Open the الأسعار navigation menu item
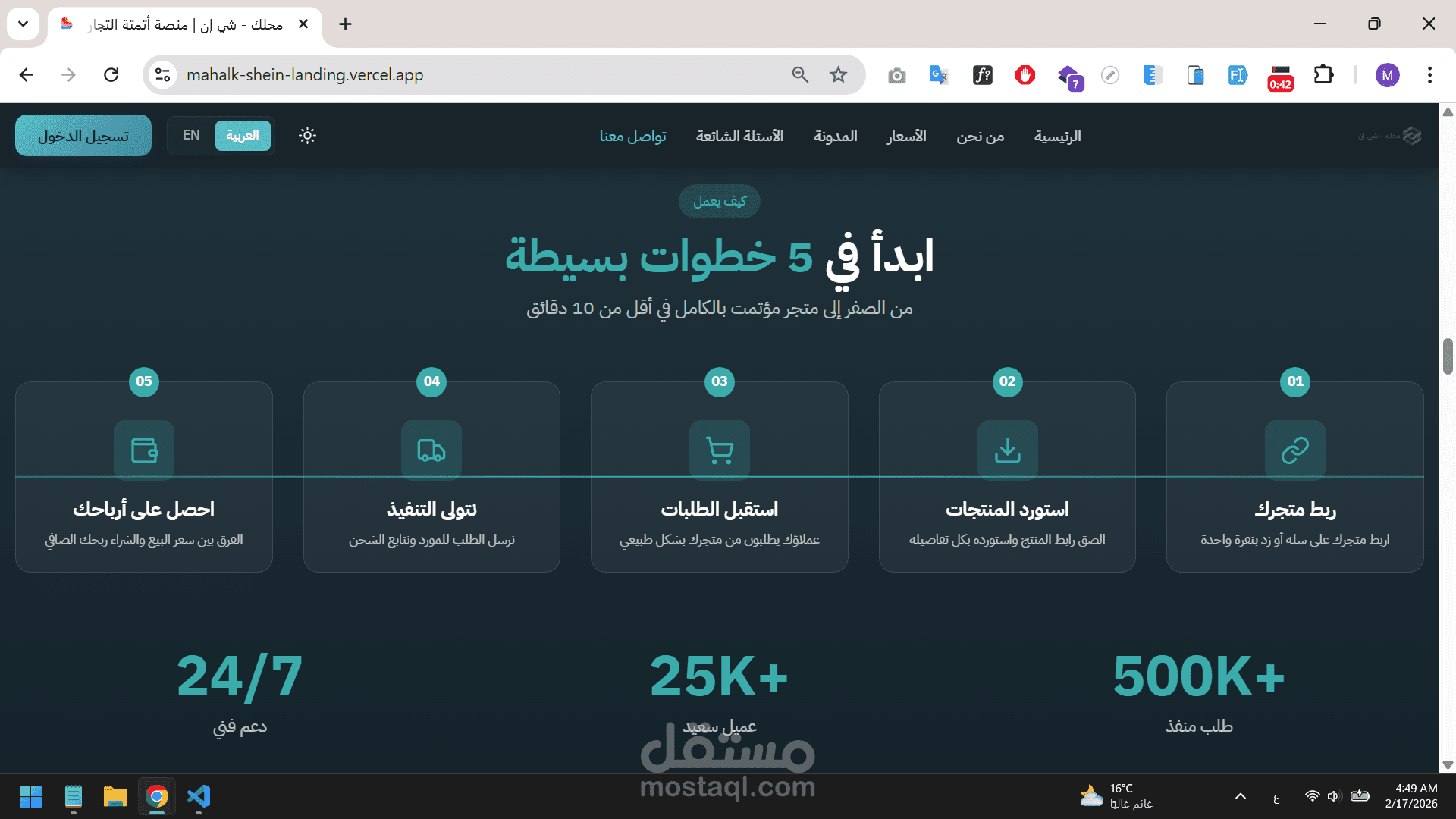The image size is (1456, 819). click(x=907, y=136)
